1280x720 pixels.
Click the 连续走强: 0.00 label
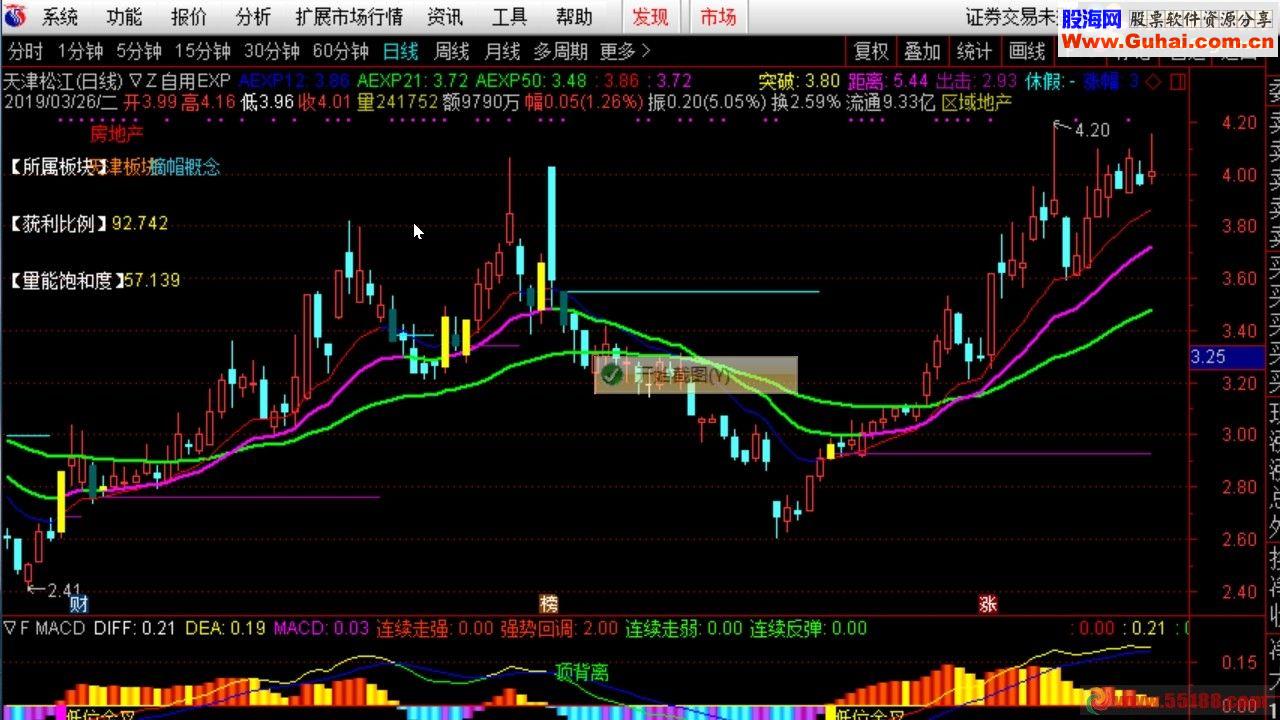point(435,628)
